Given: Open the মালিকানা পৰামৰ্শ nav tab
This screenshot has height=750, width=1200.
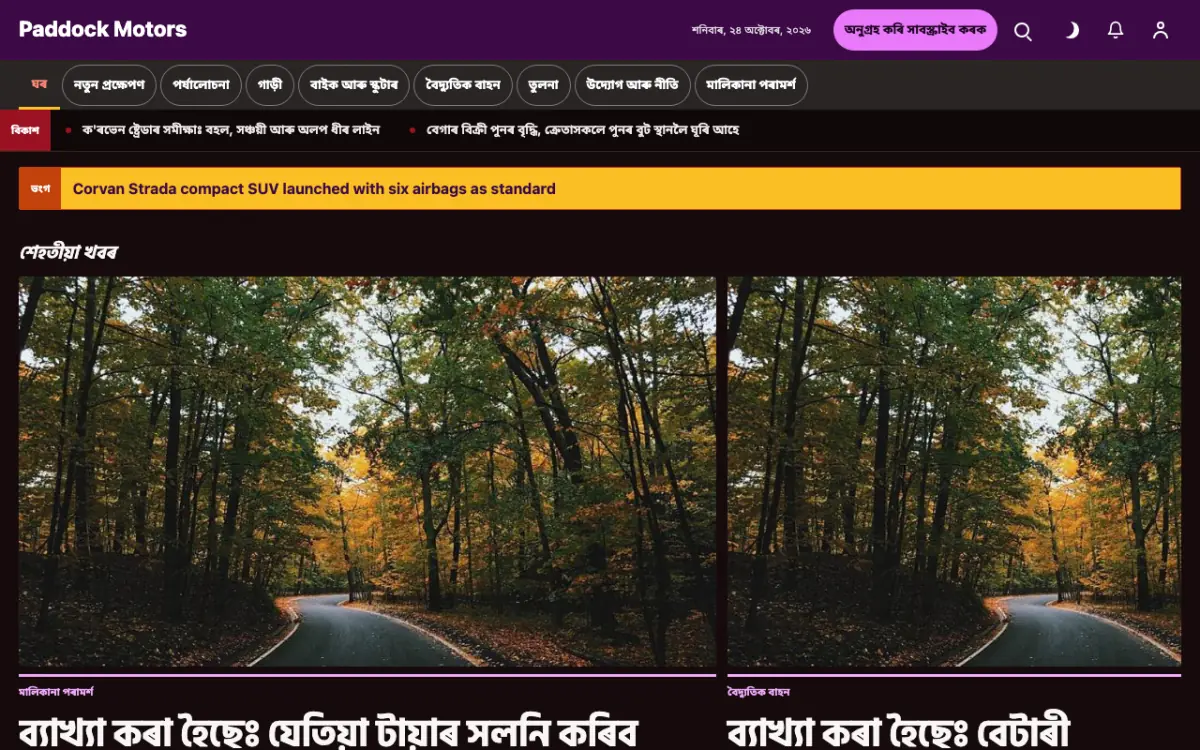Looking at the screenshot, I should click(x=751, y=85).
